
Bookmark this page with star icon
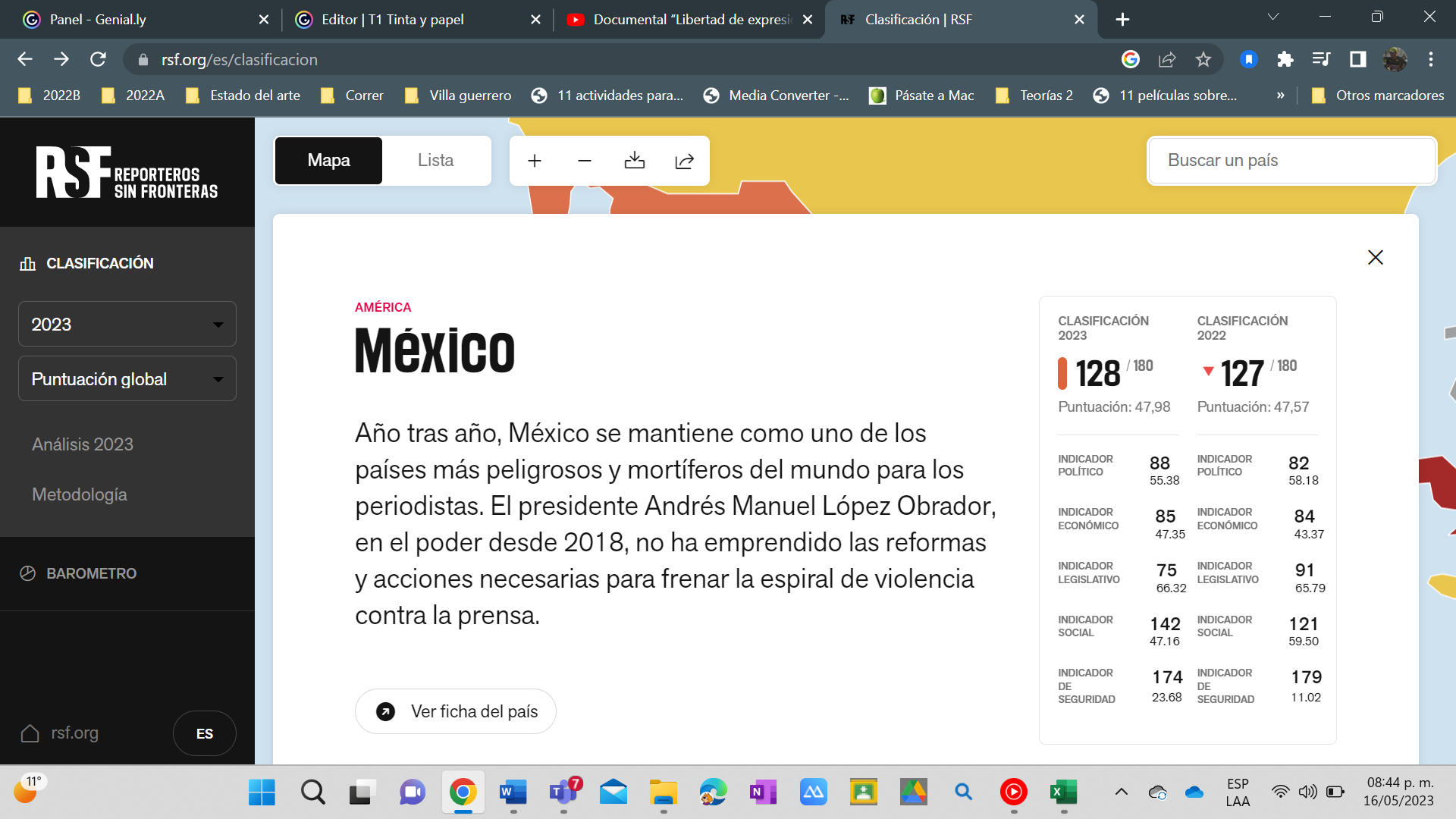click(x=1203, y=59)
